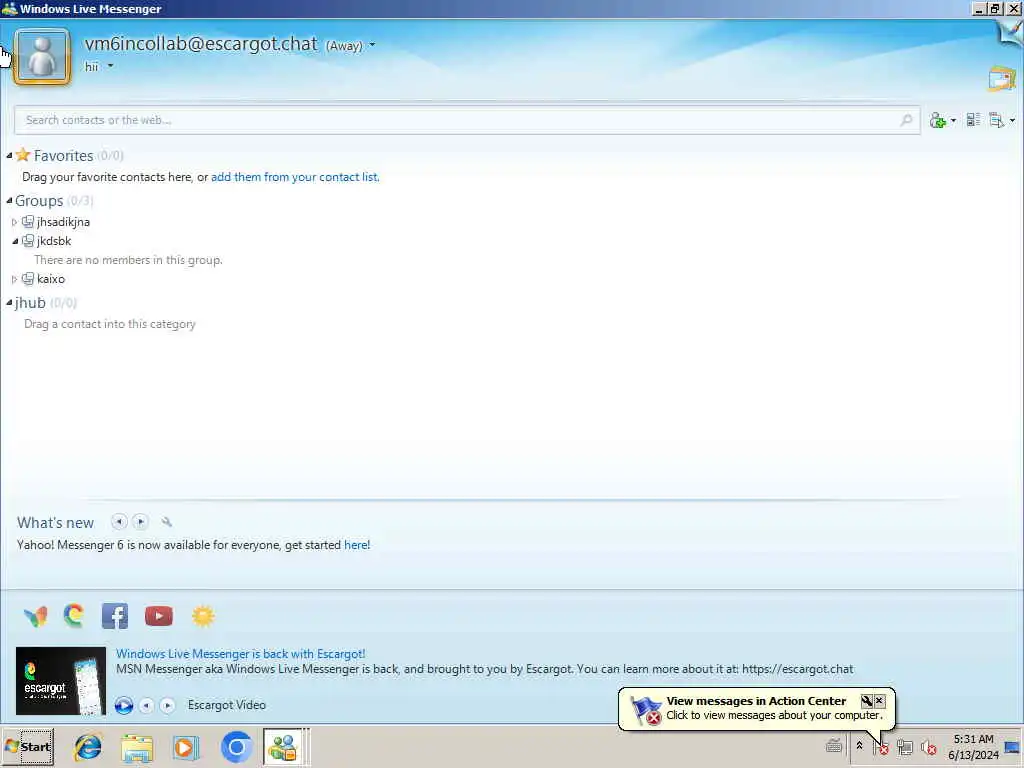Collapse the jkdsbk group
The height and width of the screenshot is (768, 1024).
coord(14,241)
